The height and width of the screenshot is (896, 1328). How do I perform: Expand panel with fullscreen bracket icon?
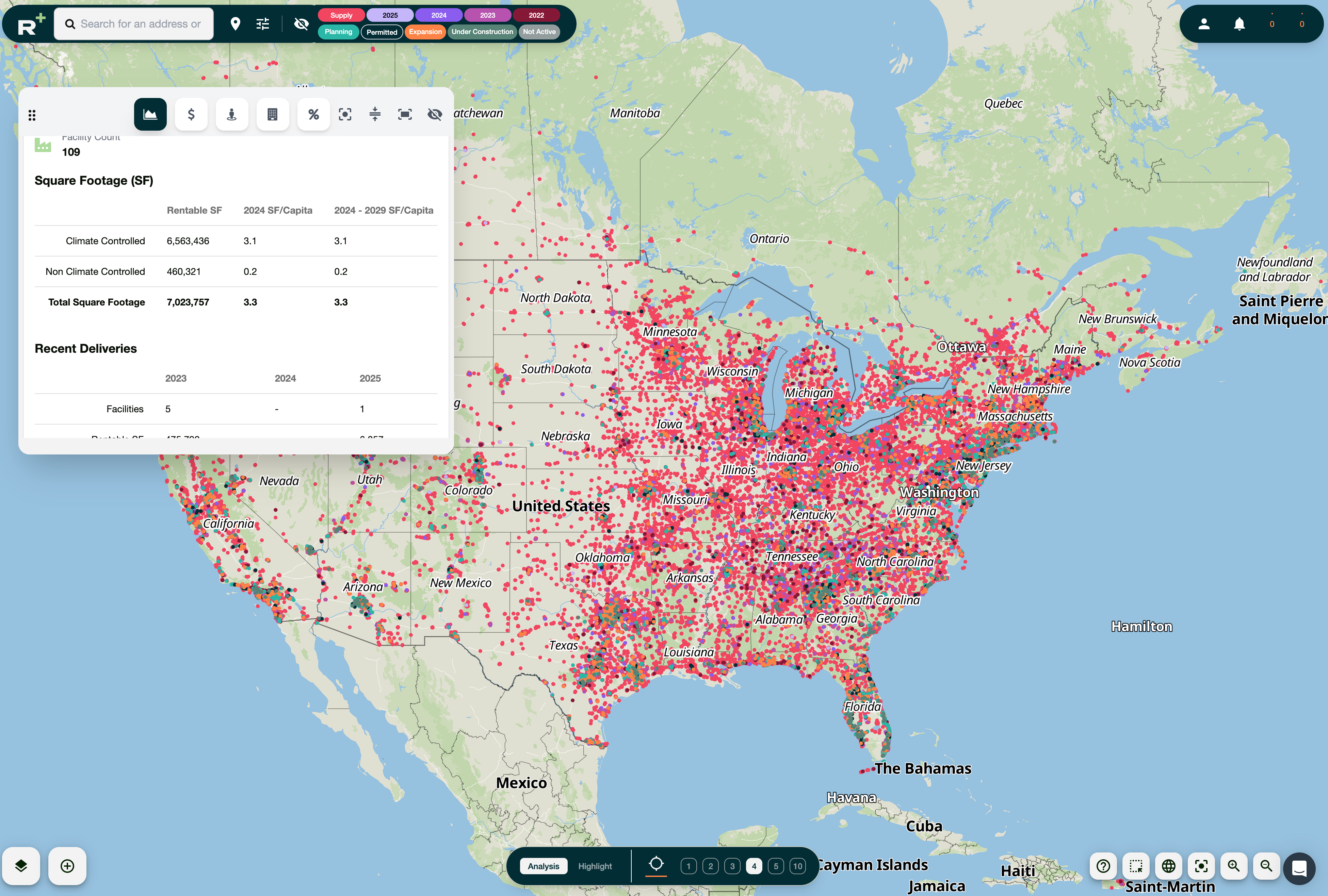tap(405, 114)
